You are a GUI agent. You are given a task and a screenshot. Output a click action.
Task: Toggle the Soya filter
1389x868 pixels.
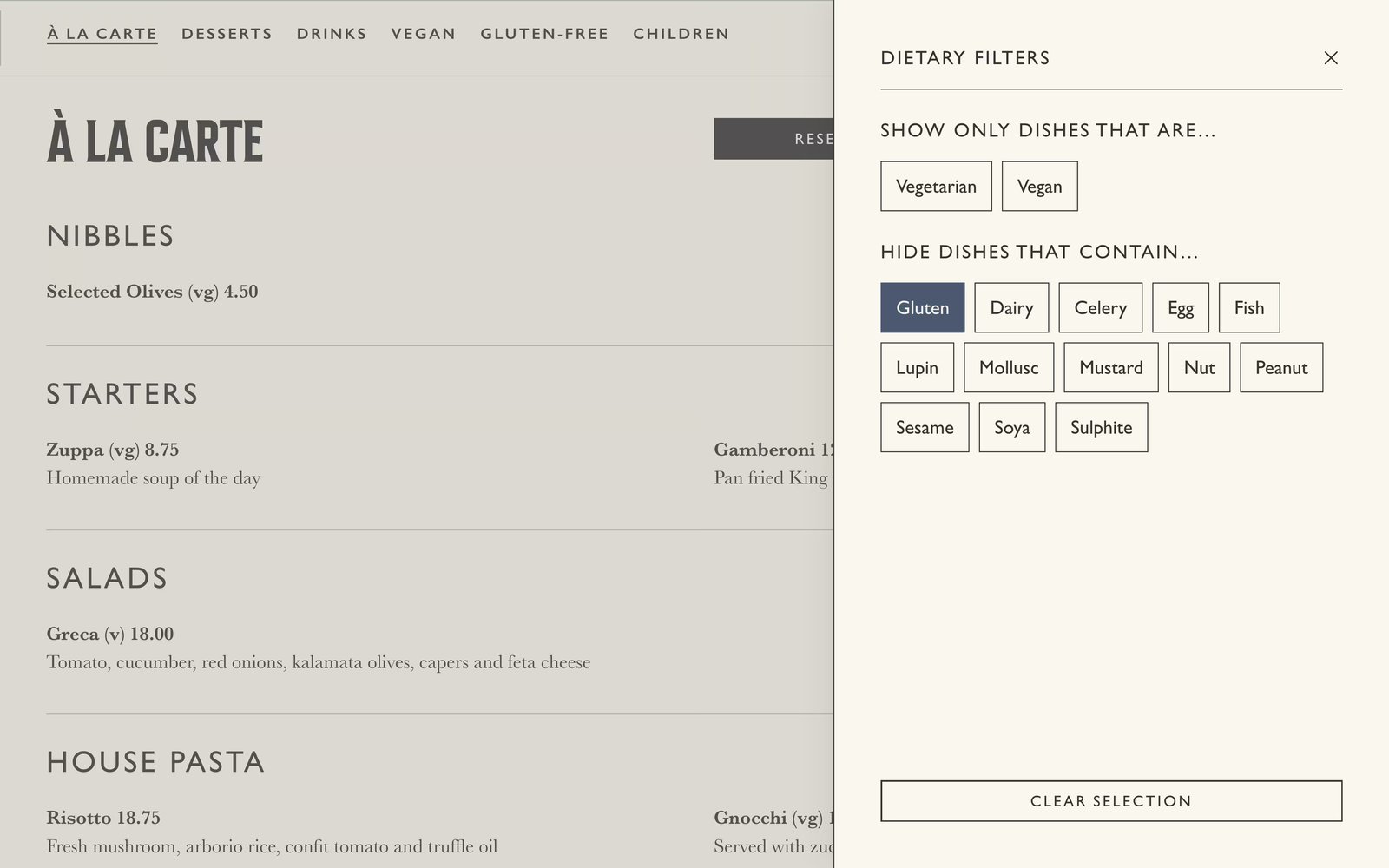[x=1011, y=428]
